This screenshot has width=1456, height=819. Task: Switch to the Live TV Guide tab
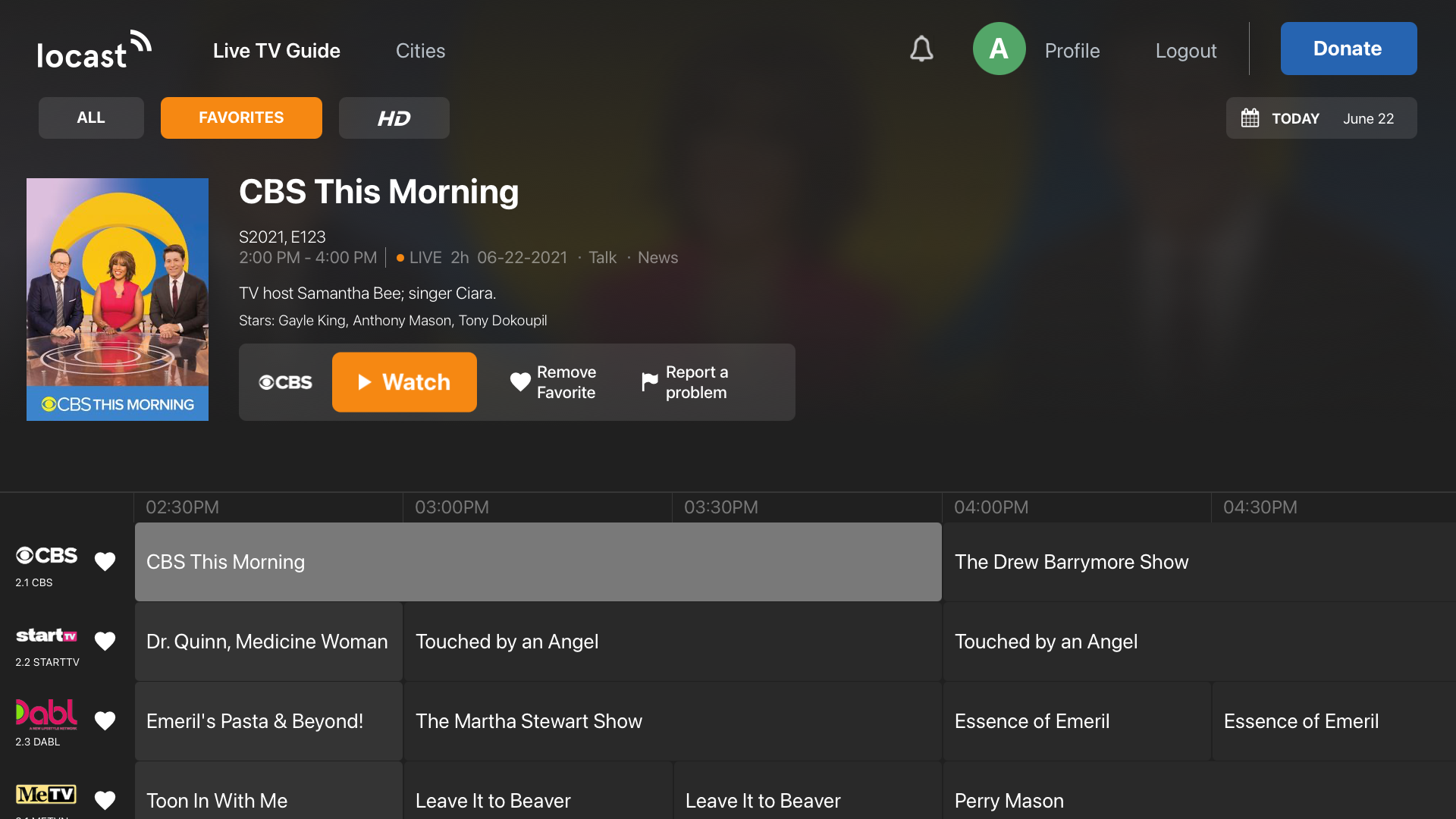pos(276,51)
